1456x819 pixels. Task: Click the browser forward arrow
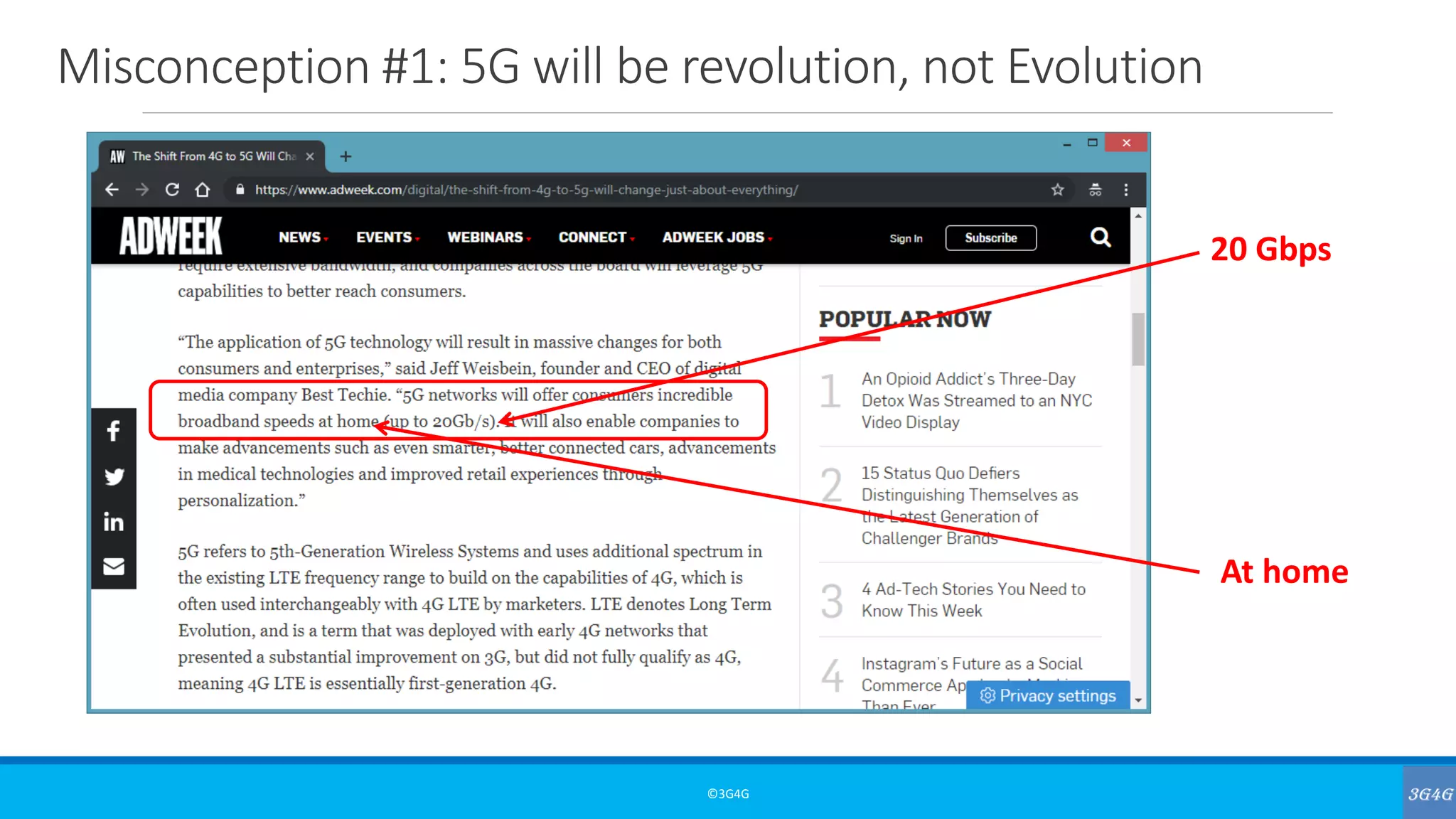[x=142, y=190]
